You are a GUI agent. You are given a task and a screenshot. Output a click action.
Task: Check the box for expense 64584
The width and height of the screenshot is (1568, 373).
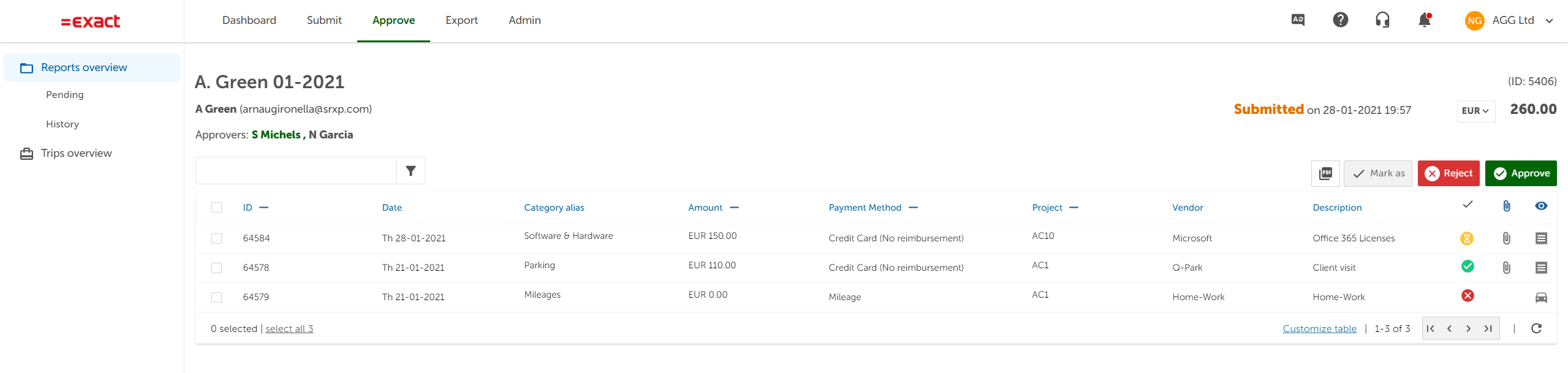pos(216,238)
